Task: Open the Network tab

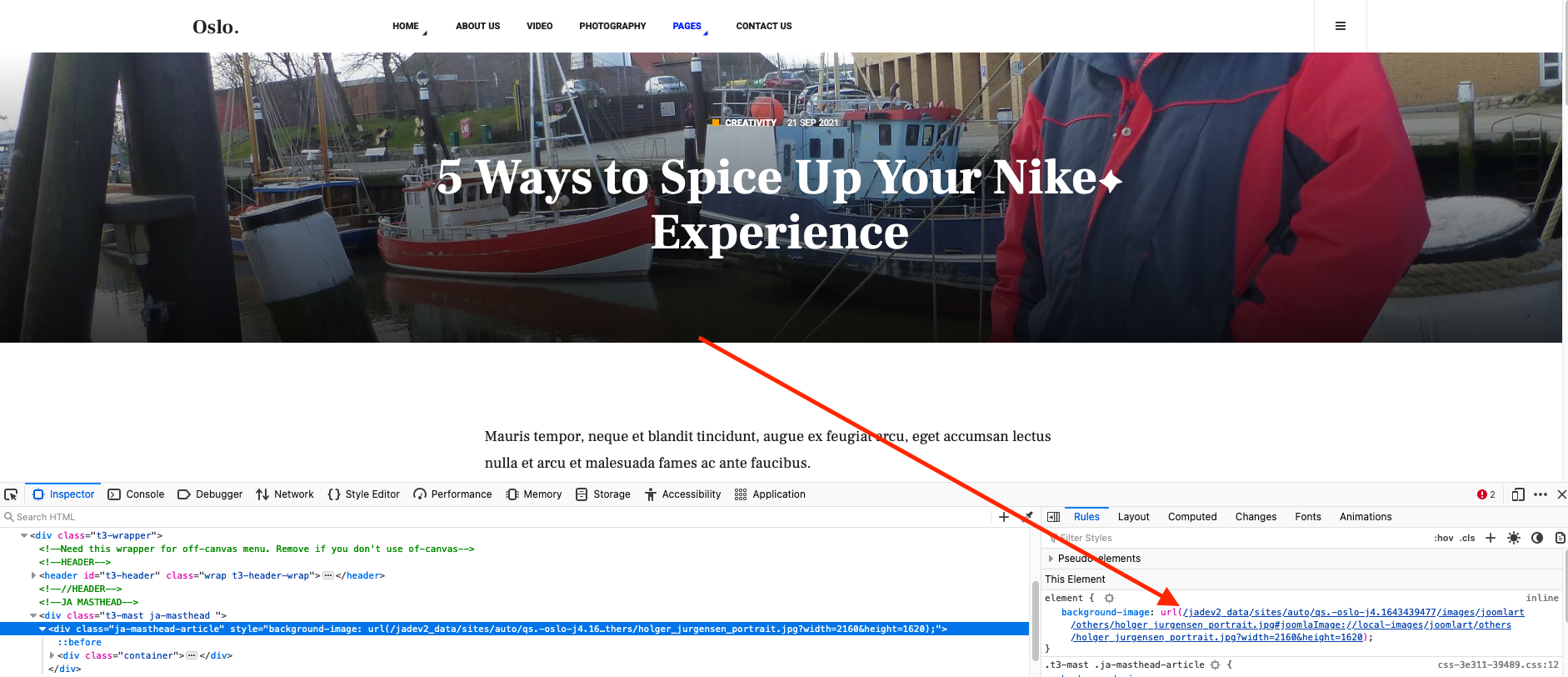Action: click(285, 494)
